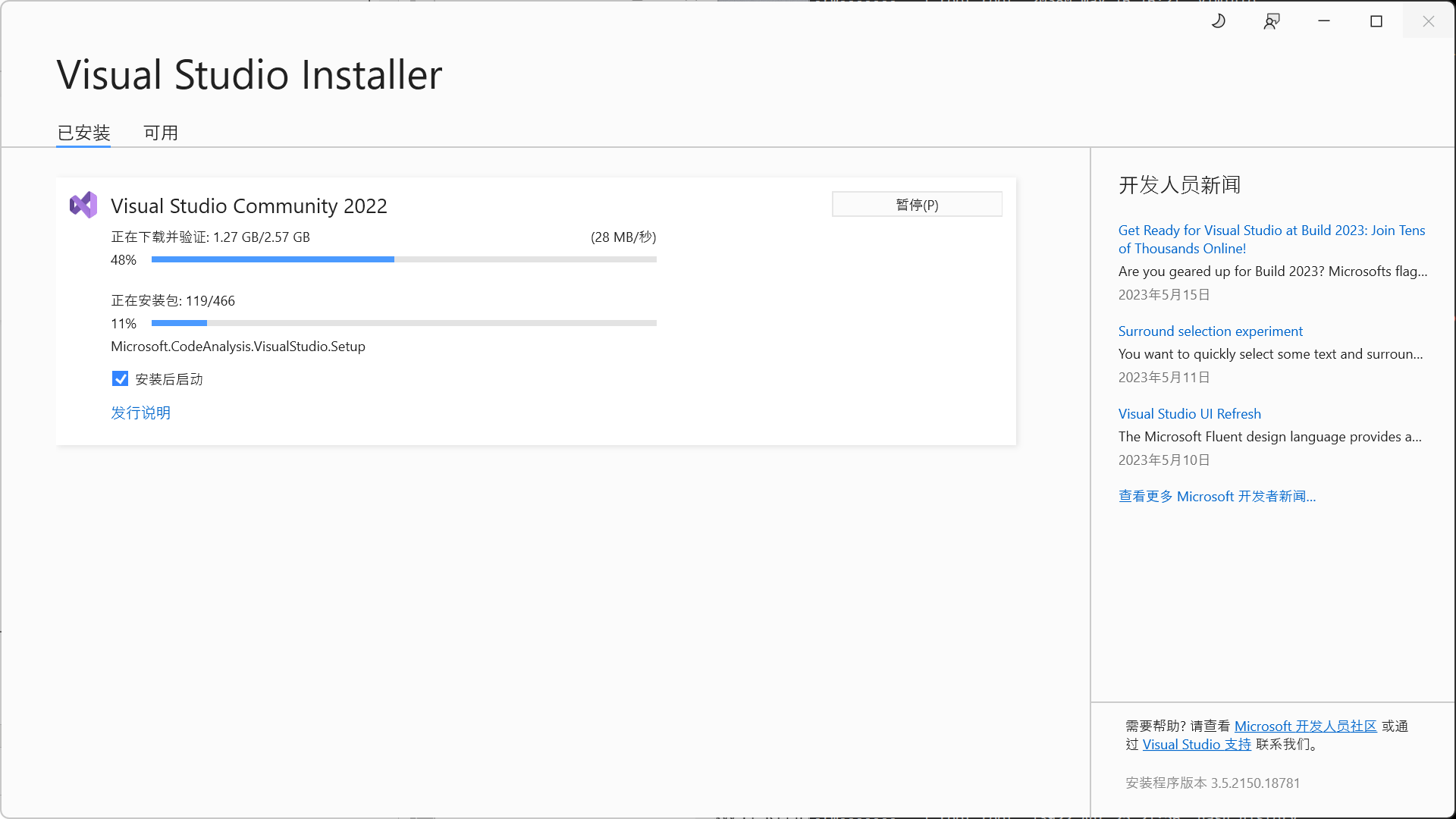
Task: Open the 发行说明 link
Action: 140,413
